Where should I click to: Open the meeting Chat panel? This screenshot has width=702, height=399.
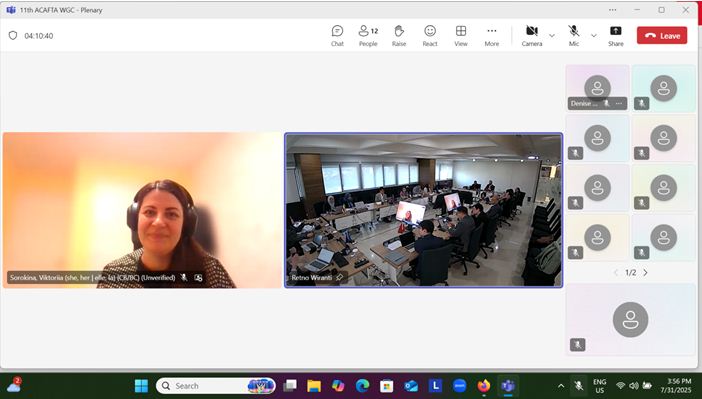coord(337,36)
